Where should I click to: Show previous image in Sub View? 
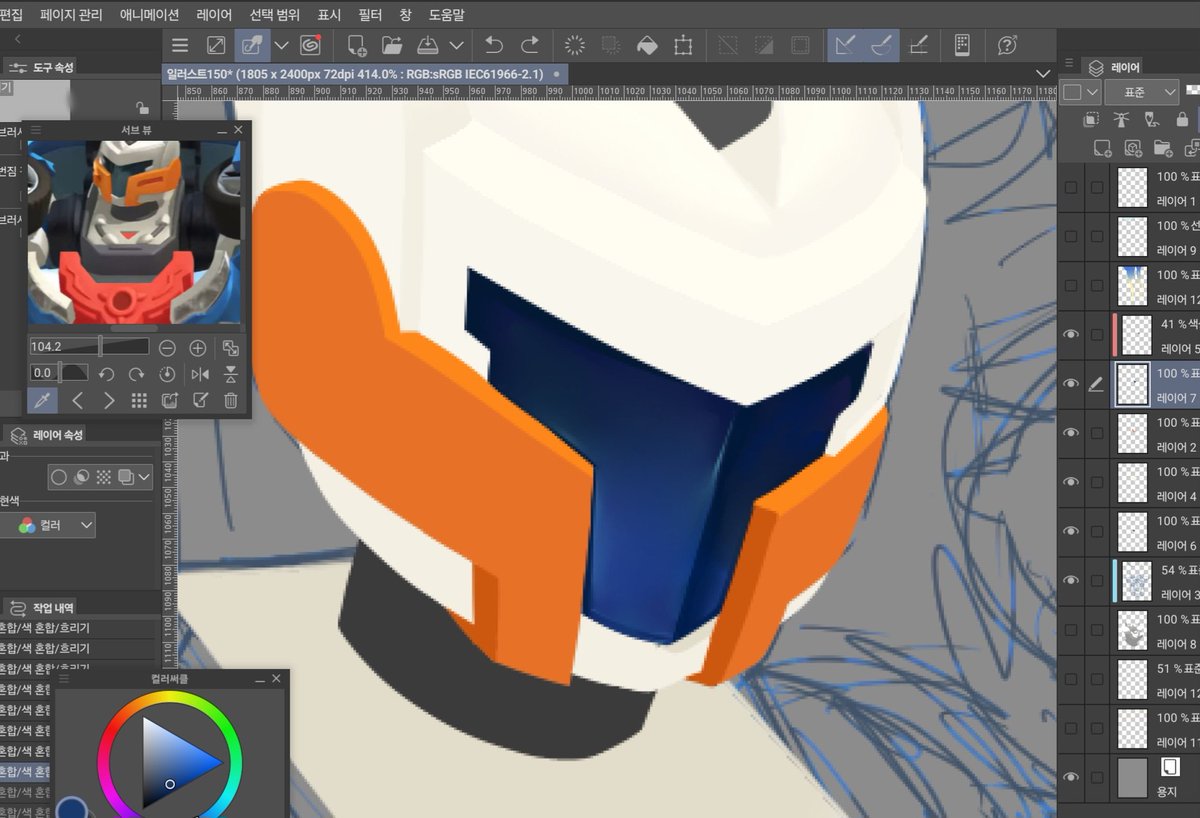coord(77,401)
